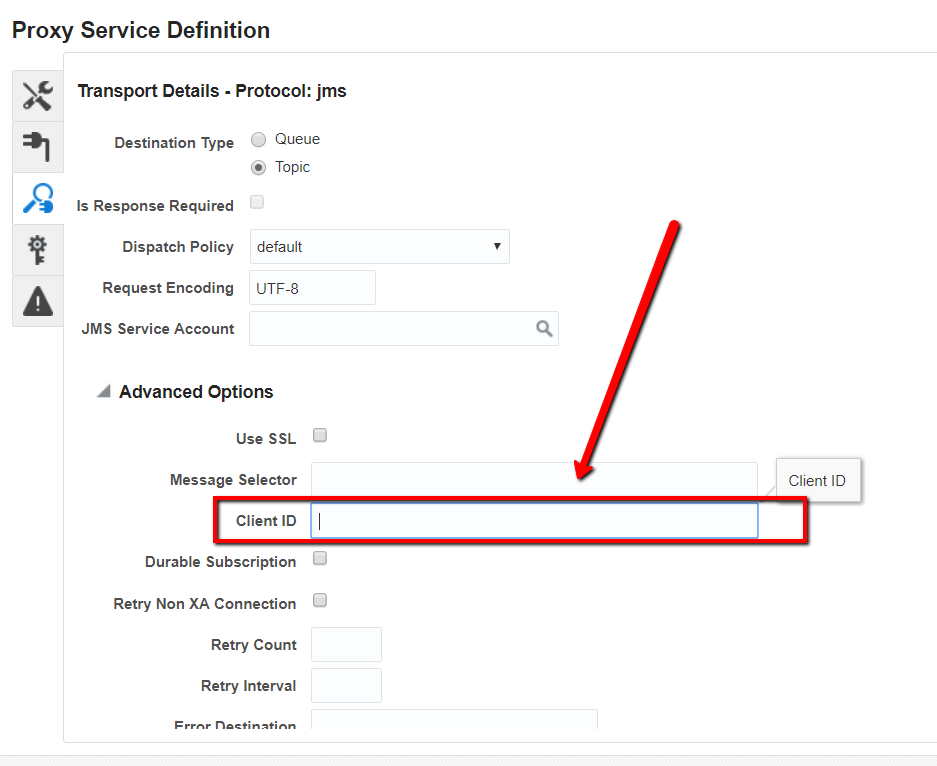Edit the Request Encoding value
The width and height of the screenshot is (937, 766).
(312, 287)
